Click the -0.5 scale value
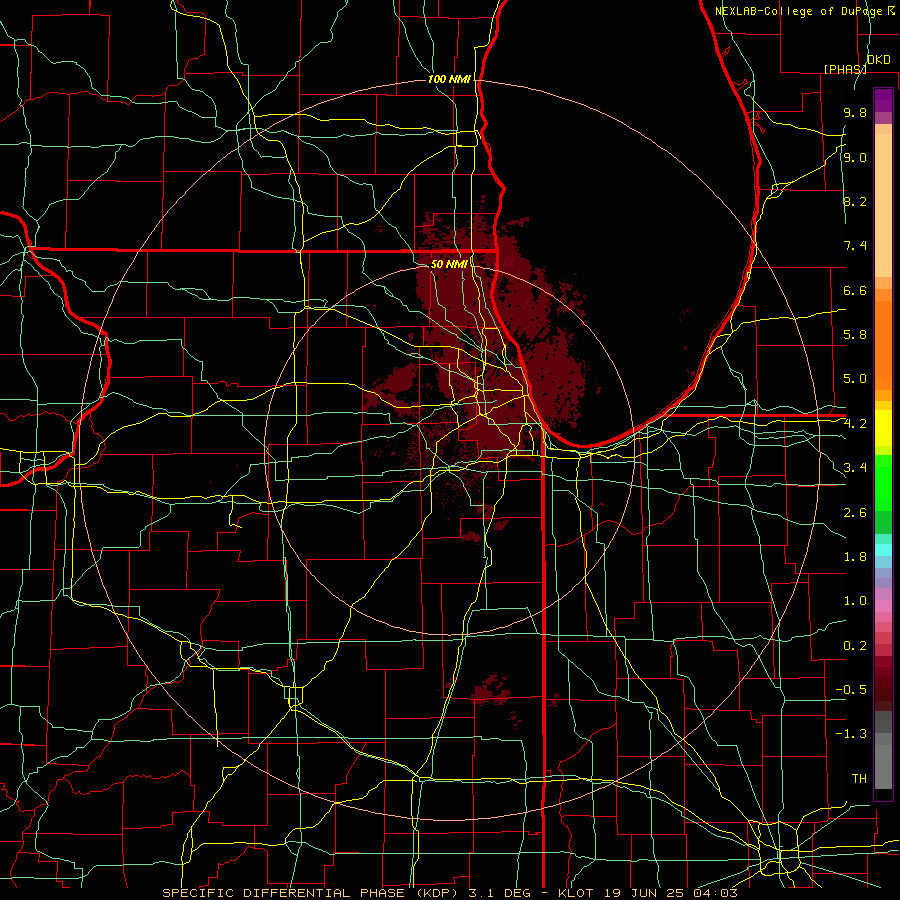Screen dimensions: 900x900 coord(851,690)
